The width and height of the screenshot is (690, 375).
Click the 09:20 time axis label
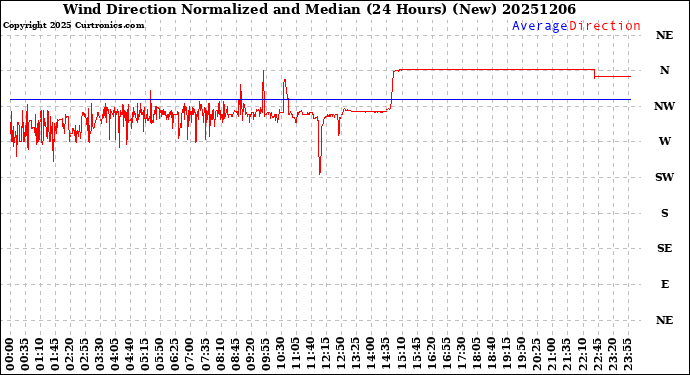coord(250,355)
